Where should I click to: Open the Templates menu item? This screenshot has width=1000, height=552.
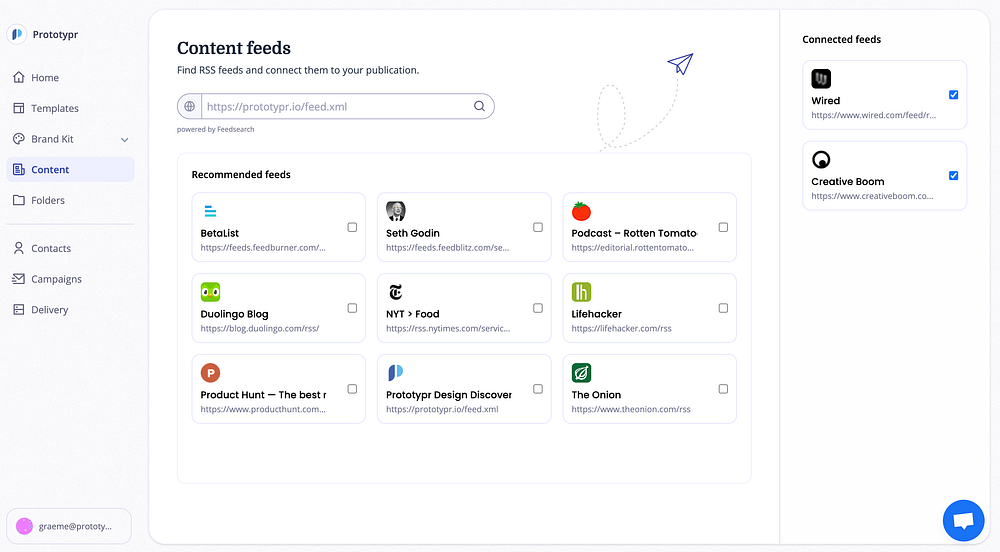point(54,108)
